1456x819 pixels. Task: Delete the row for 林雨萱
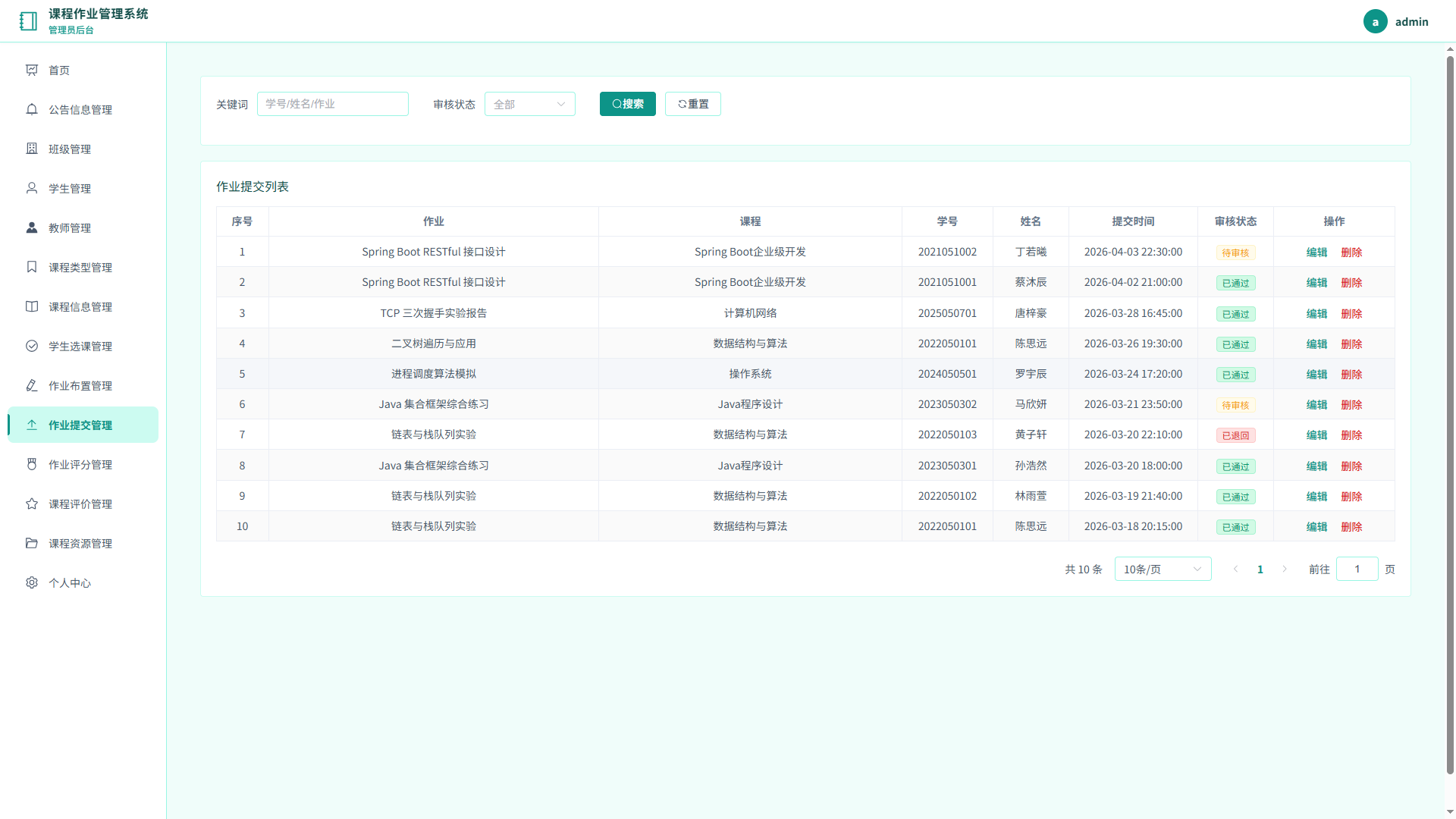point(1351,497)
